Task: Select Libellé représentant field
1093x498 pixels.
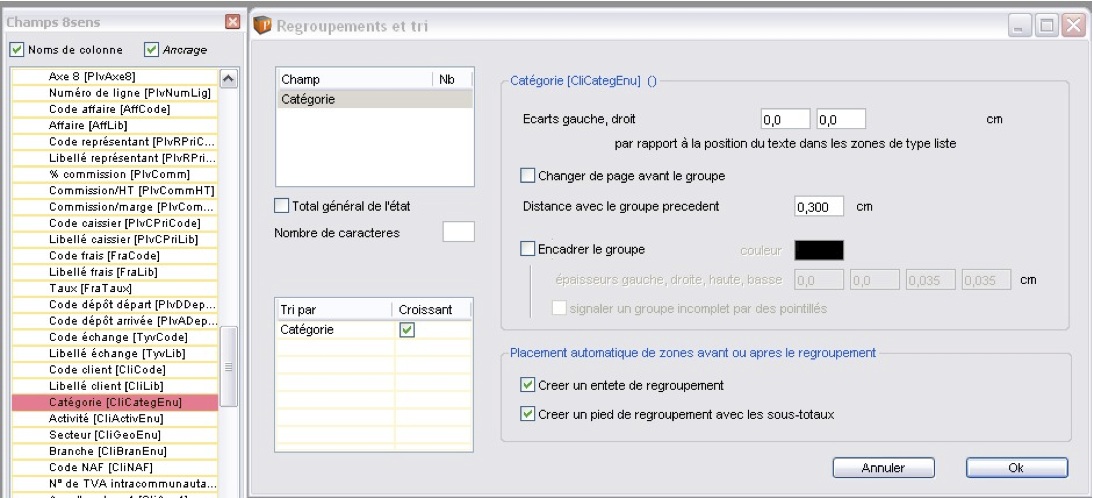Action: (x=115, y=158)
